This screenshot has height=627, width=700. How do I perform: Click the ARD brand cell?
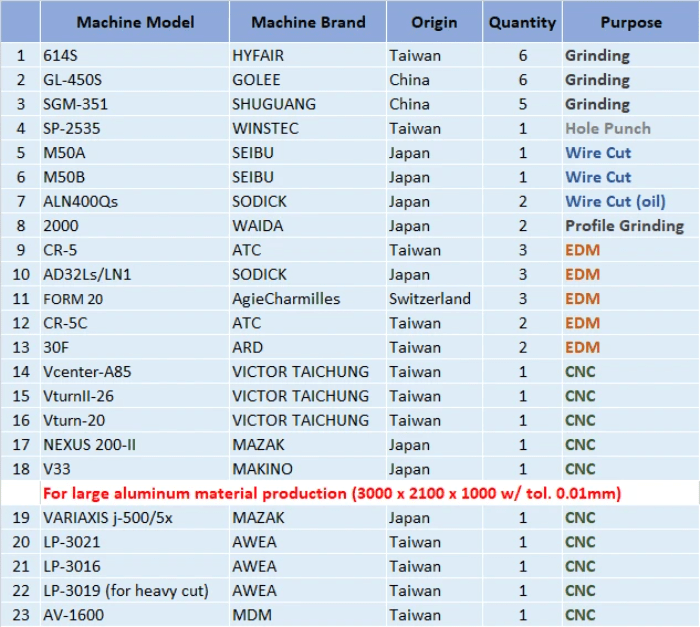click(308, 347)
